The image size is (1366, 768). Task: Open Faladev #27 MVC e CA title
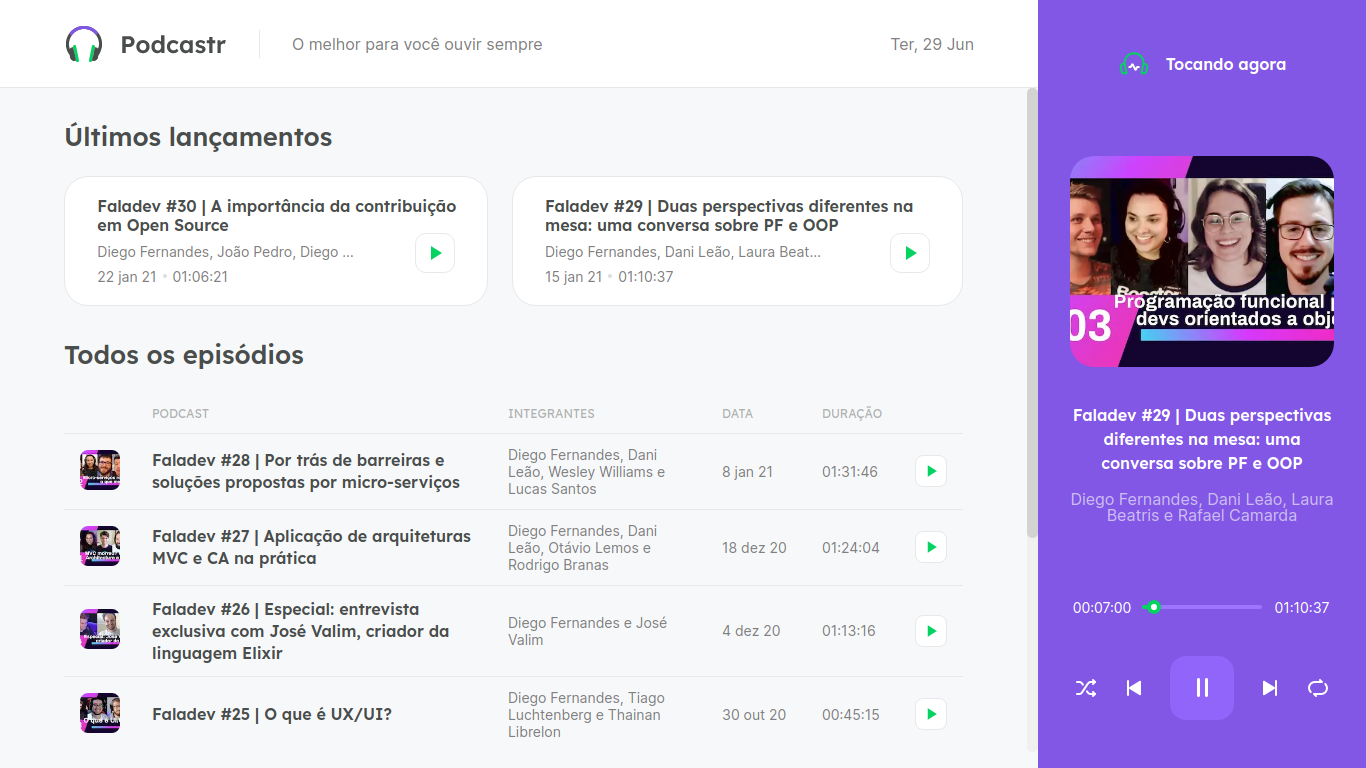tap(311, 547)
